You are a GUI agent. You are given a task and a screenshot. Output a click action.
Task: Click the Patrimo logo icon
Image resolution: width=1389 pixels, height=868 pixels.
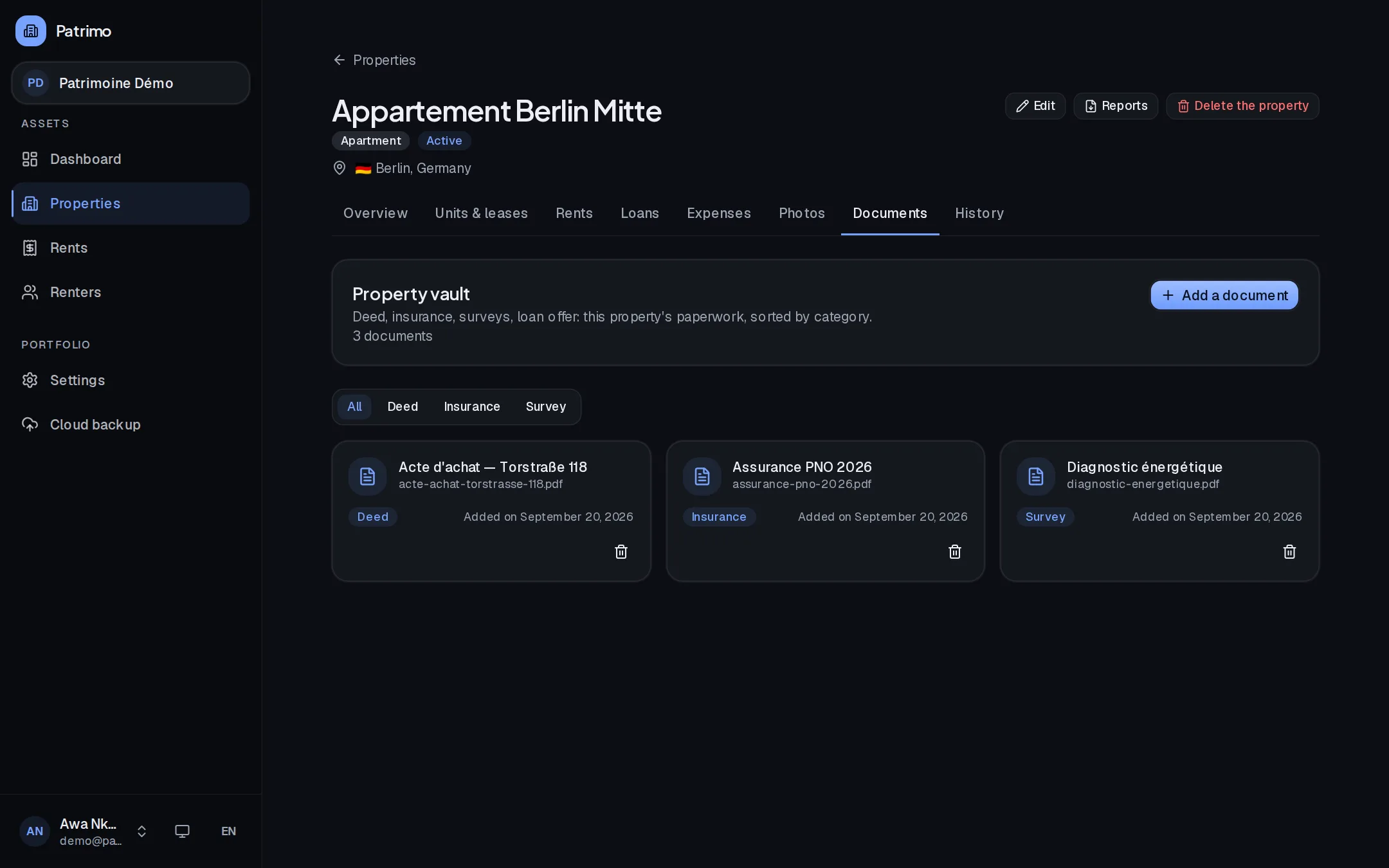[x=31, y=31]
